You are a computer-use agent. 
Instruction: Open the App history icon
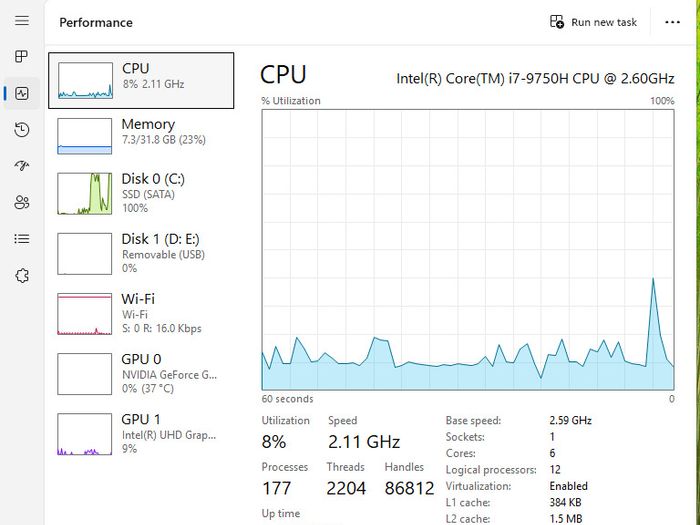21,129
